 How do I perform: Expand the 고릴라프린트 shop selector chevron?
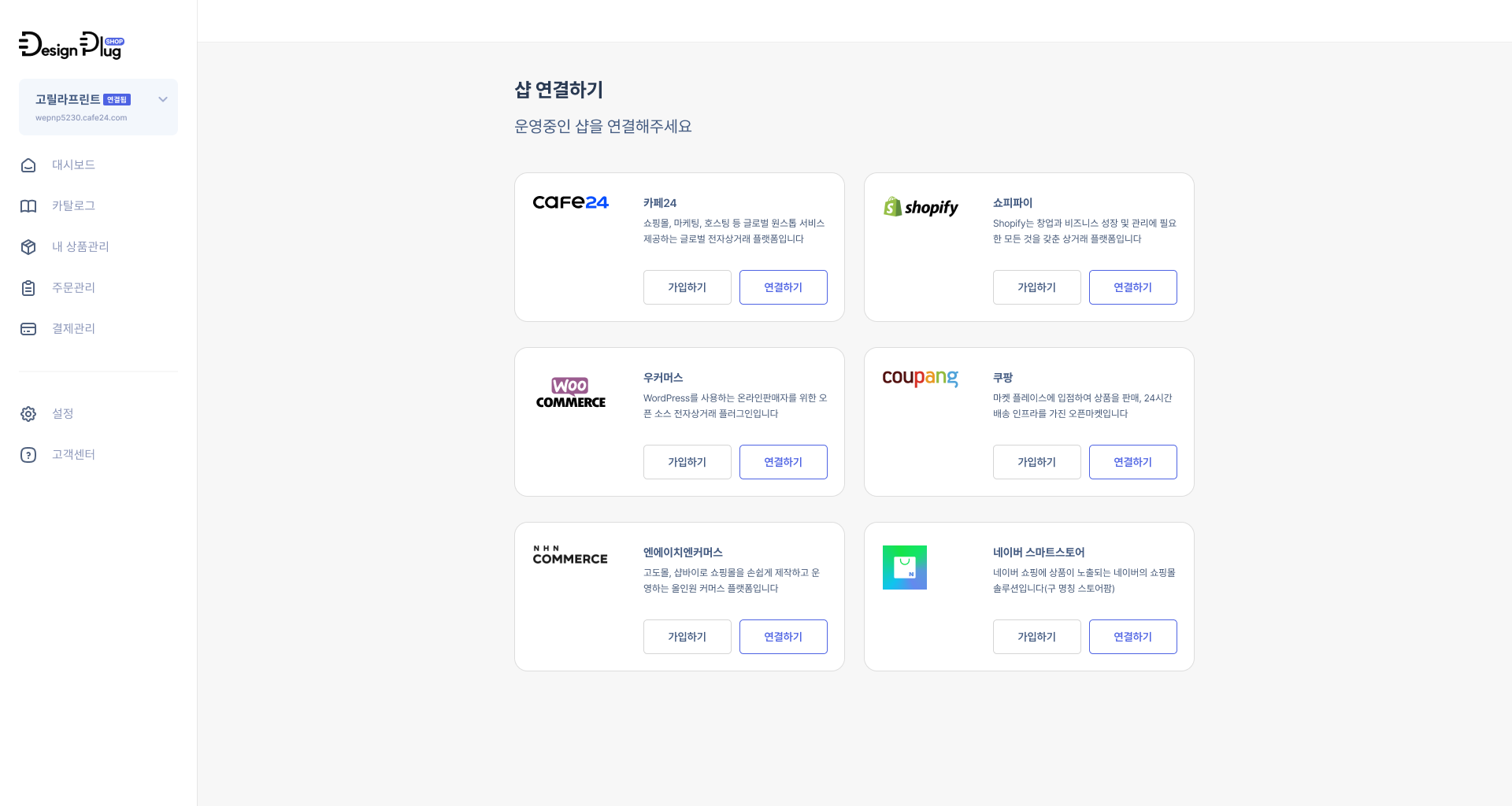163,99
